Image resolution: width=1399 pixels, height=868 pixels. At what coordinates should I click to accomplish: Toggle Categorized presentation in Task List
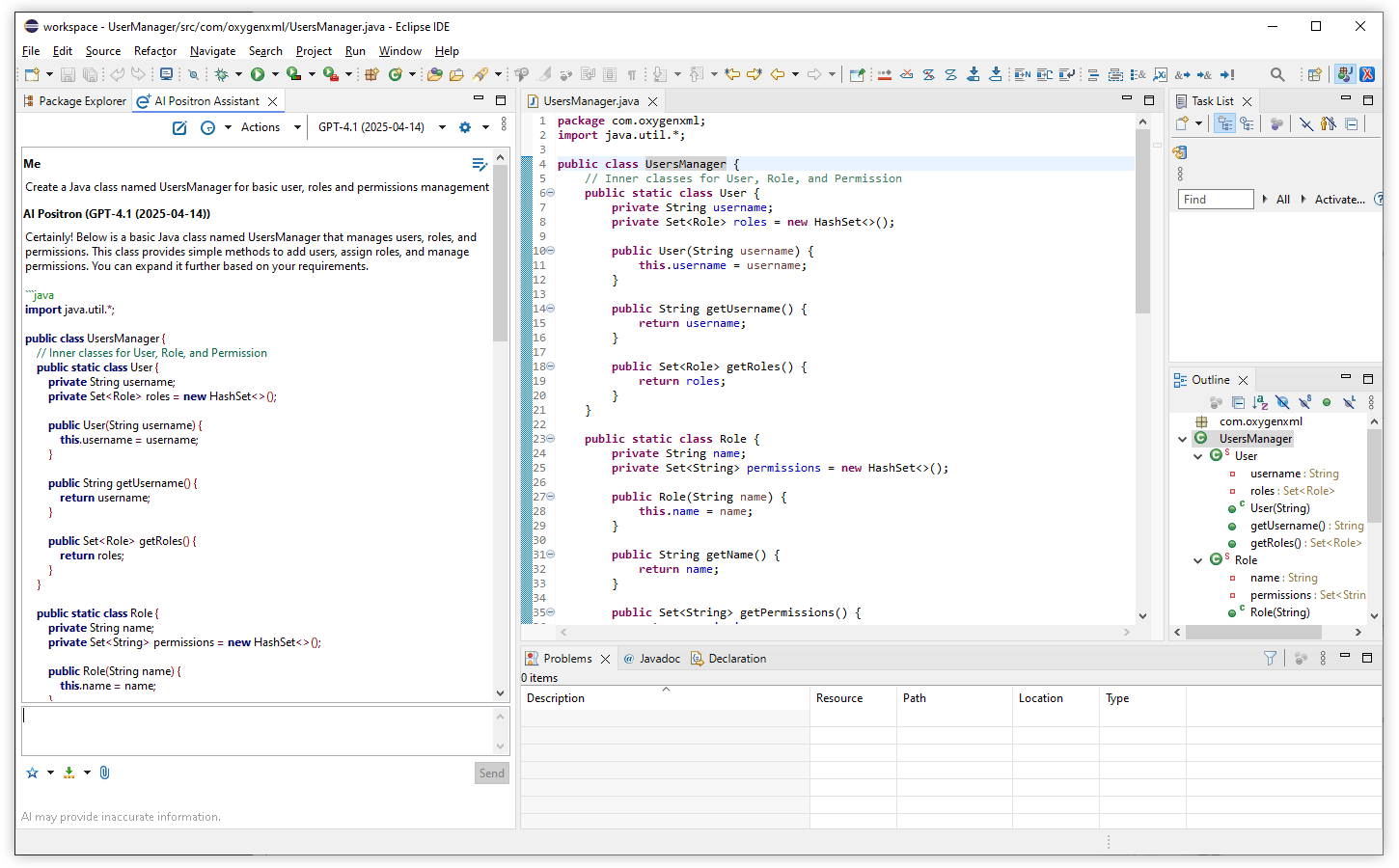click(1224, 123)
